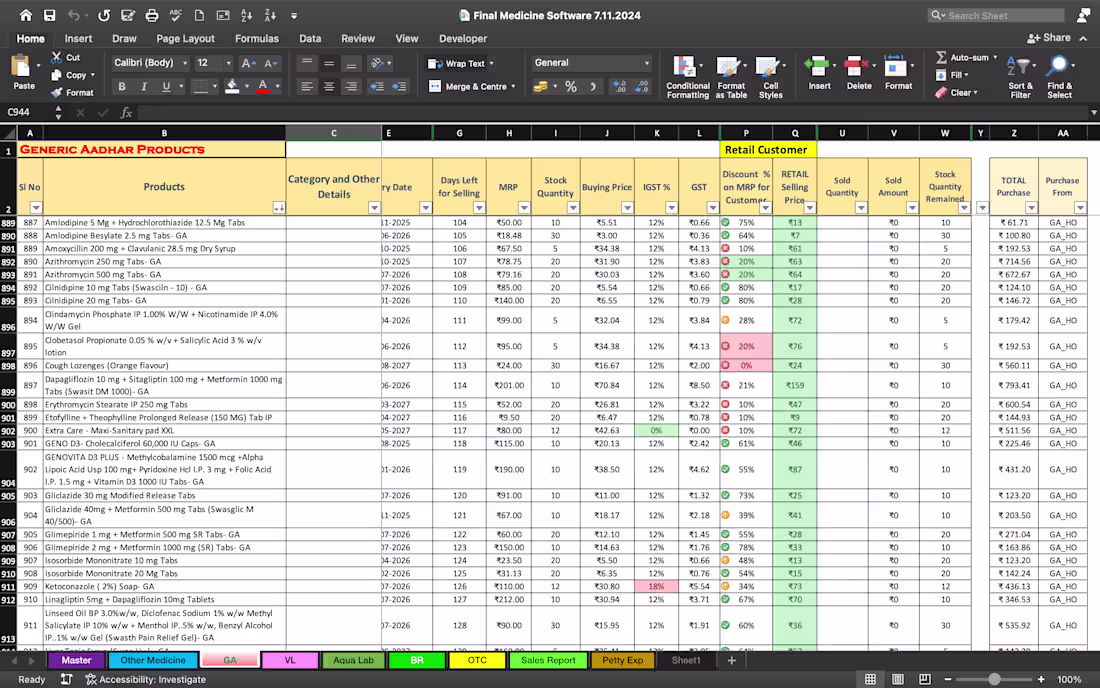
Task: Open Cell Styles gallery
Action: coord(770,76)
